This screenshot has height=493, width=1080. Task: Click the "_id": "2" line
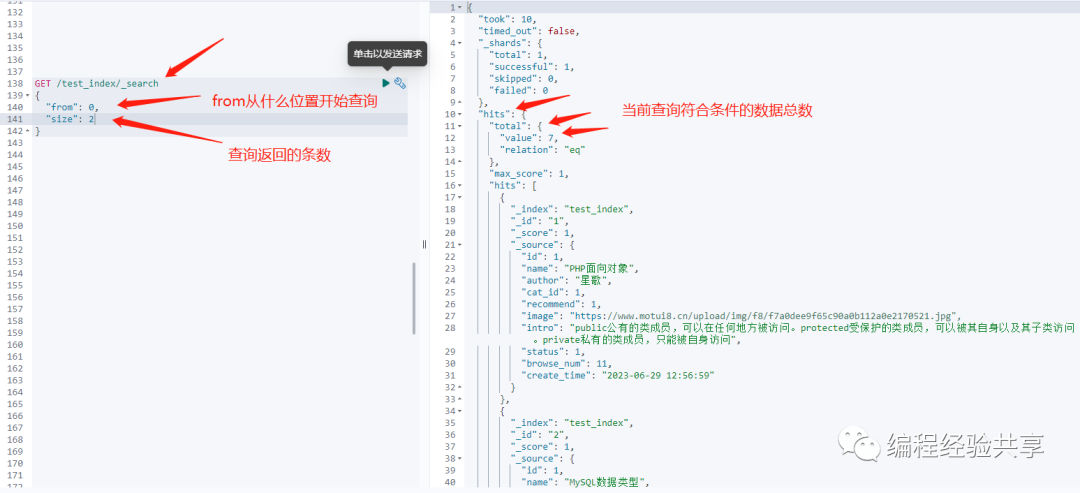[539, 435]
